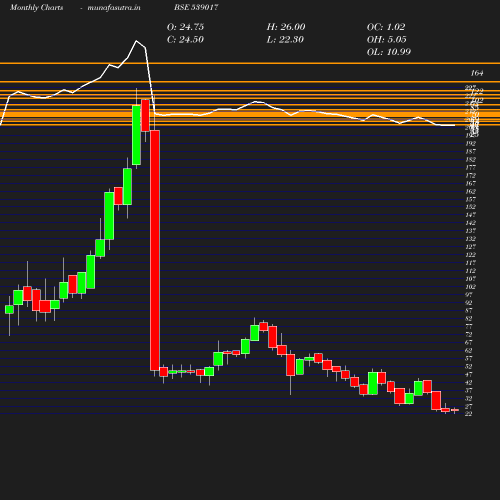Click the "OH: 5.05" reading
500x500 pixels.
(x=386, y=40)
